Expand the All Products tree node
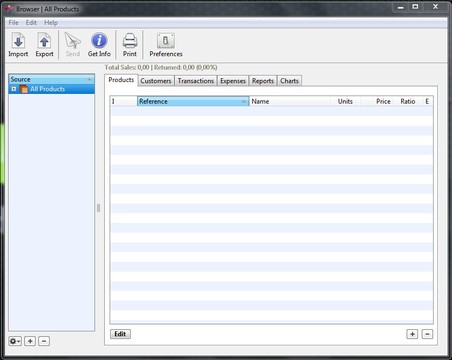 [14, 89]
